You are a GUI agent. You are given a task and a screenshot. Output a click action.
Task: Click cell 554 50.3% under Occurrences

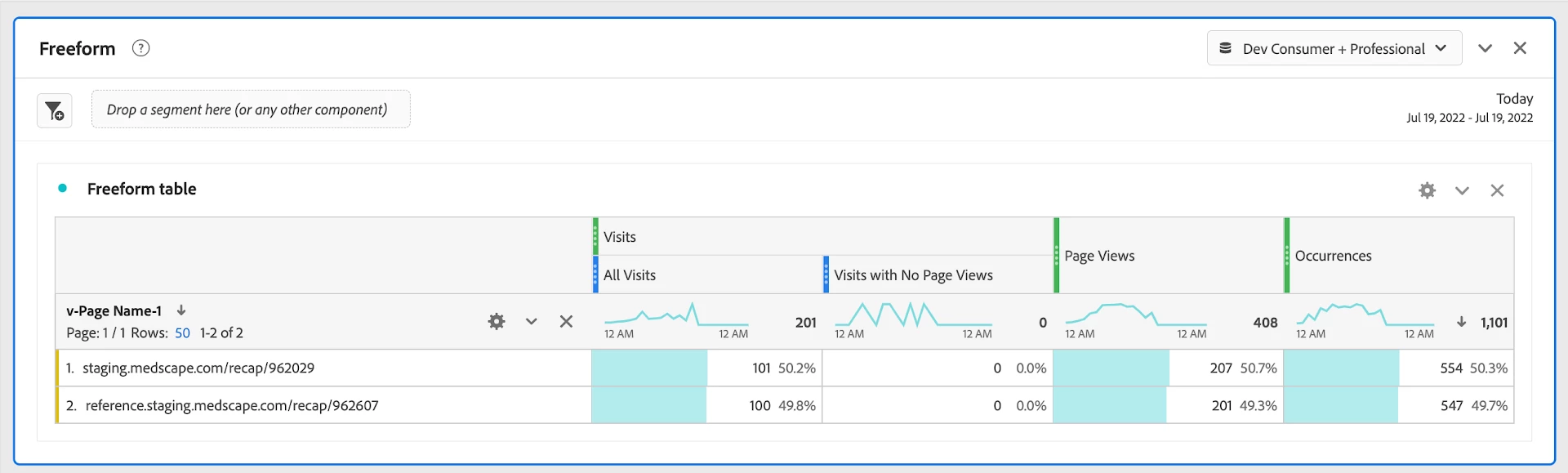coord(1399,368)
